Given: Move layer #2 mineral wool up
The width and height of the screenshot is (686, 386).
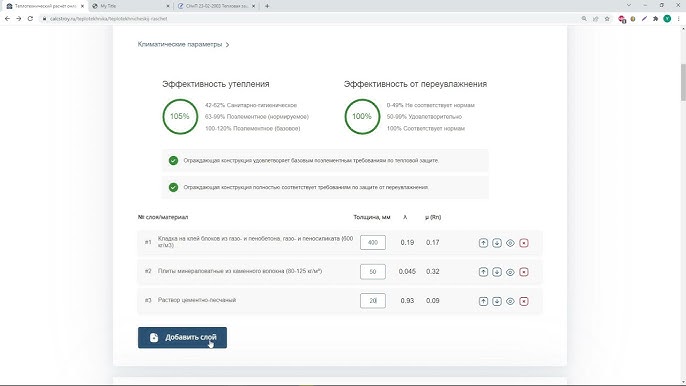Looking at the screenshot, I should (483, 272).
